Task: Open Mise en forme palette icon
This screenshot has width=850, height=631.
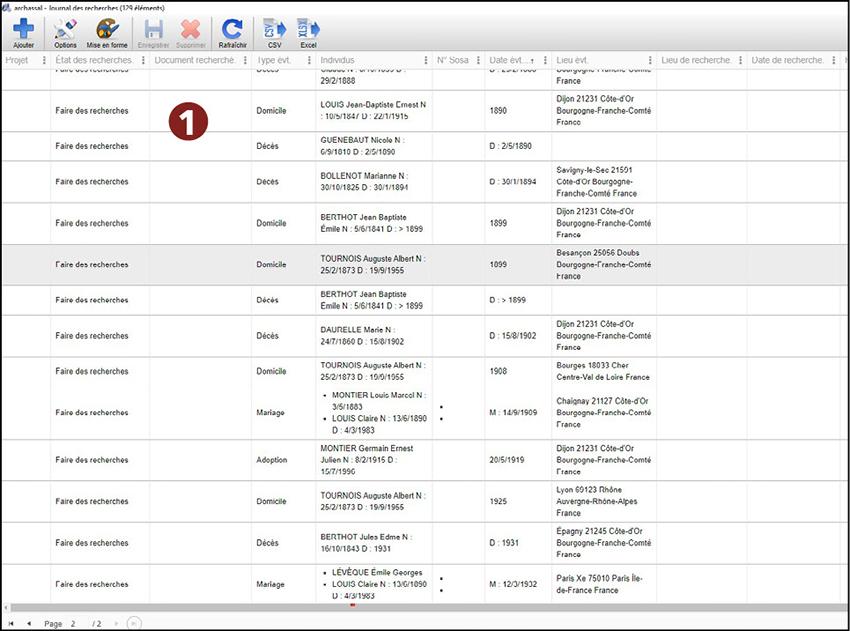Action: point(107,29)
